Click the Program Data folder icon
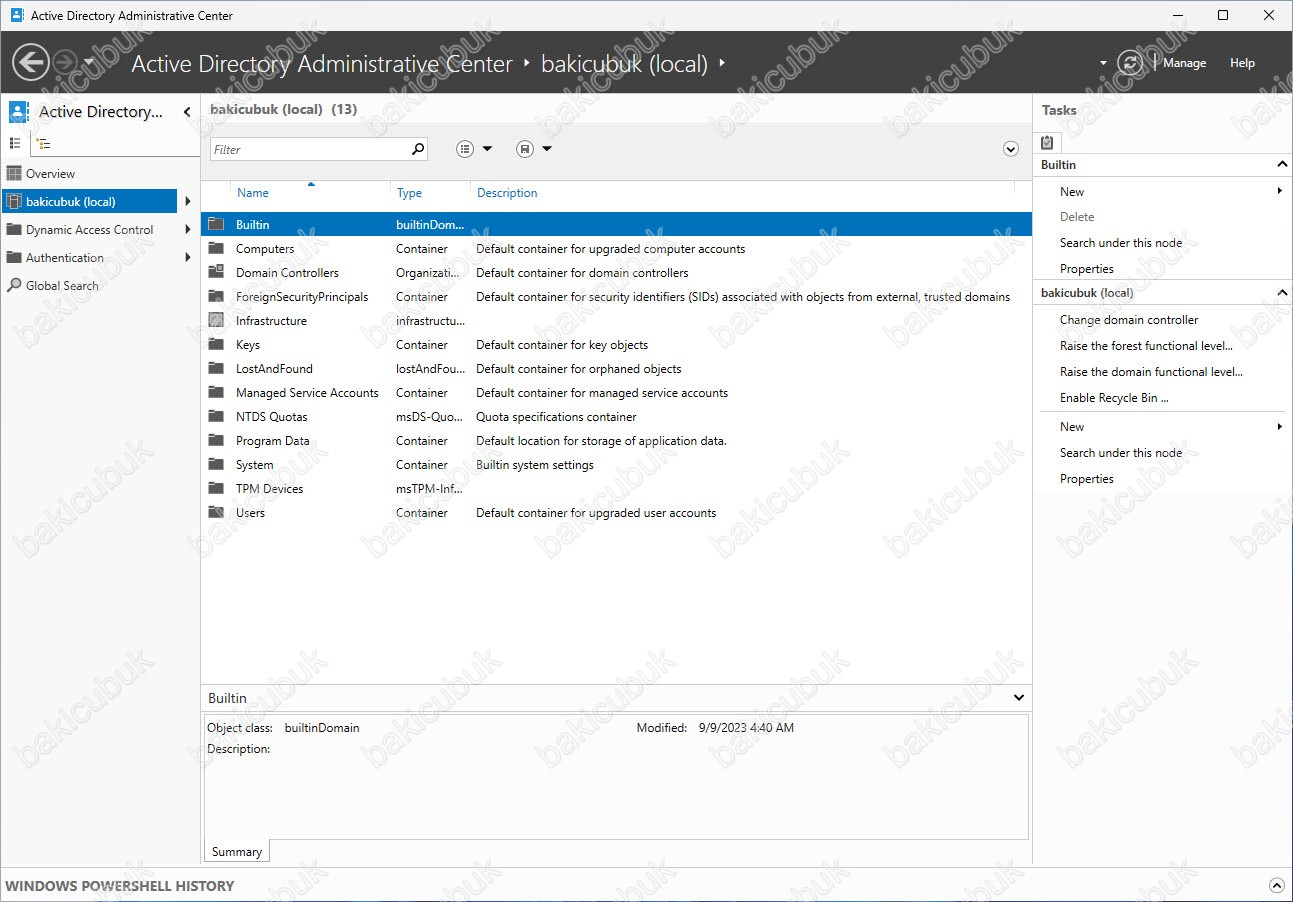Screen dimensions: 1293x902 click(x=216, y=441)
